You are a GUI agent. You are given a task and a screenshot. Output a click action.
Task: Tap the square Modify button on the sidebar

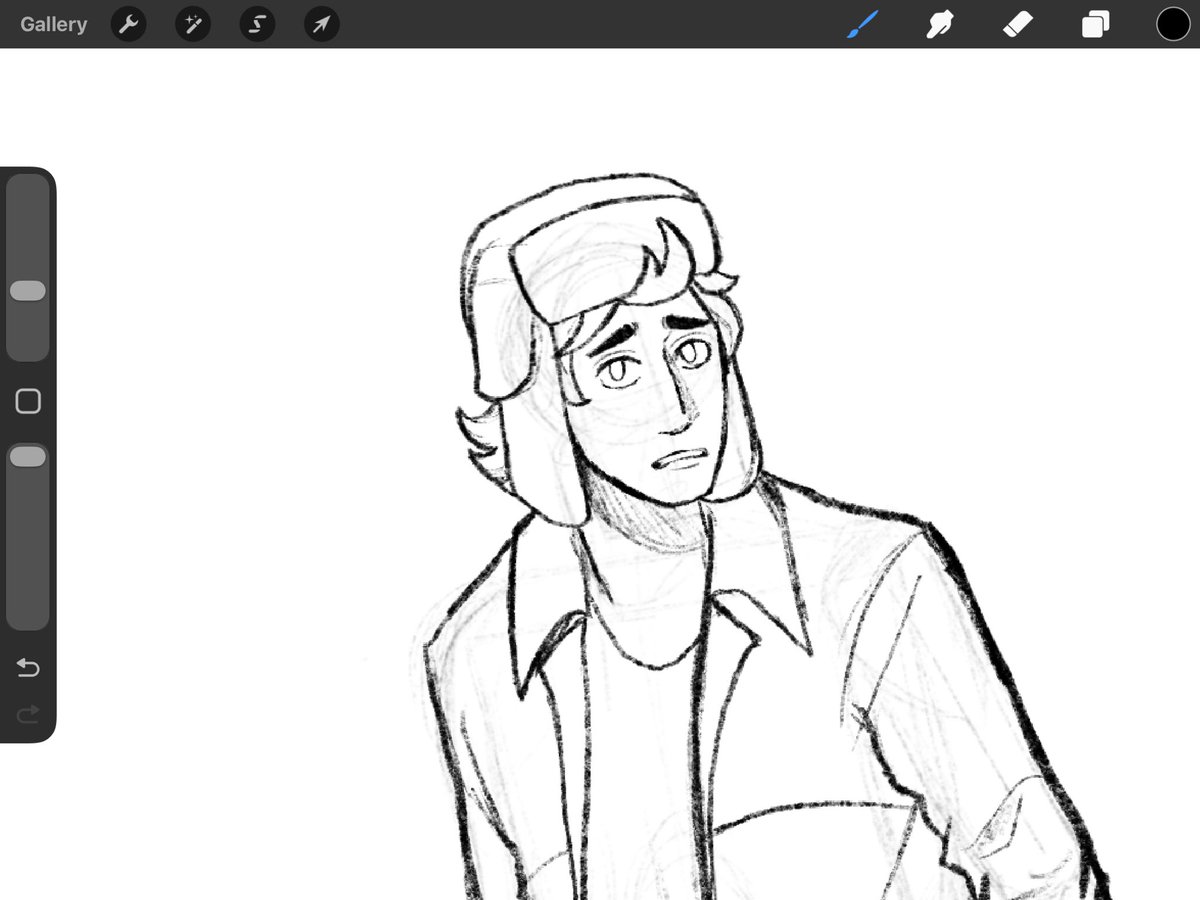click(28, 402)
